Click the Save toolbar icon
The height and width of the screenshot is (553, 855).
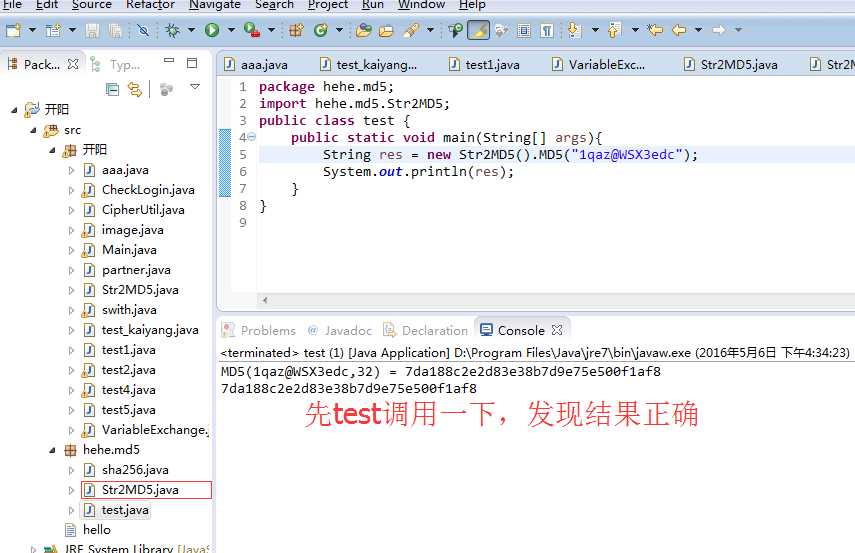click(93, 30)
